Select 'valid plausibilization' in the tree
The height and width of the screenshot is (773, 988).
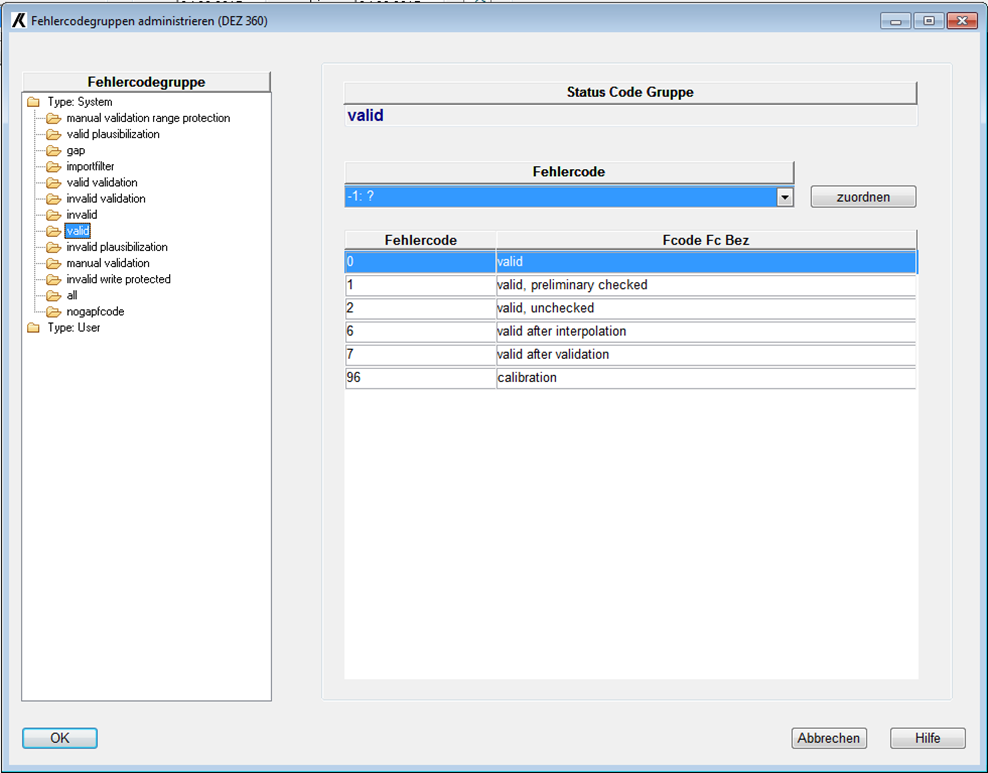[113, 134]
